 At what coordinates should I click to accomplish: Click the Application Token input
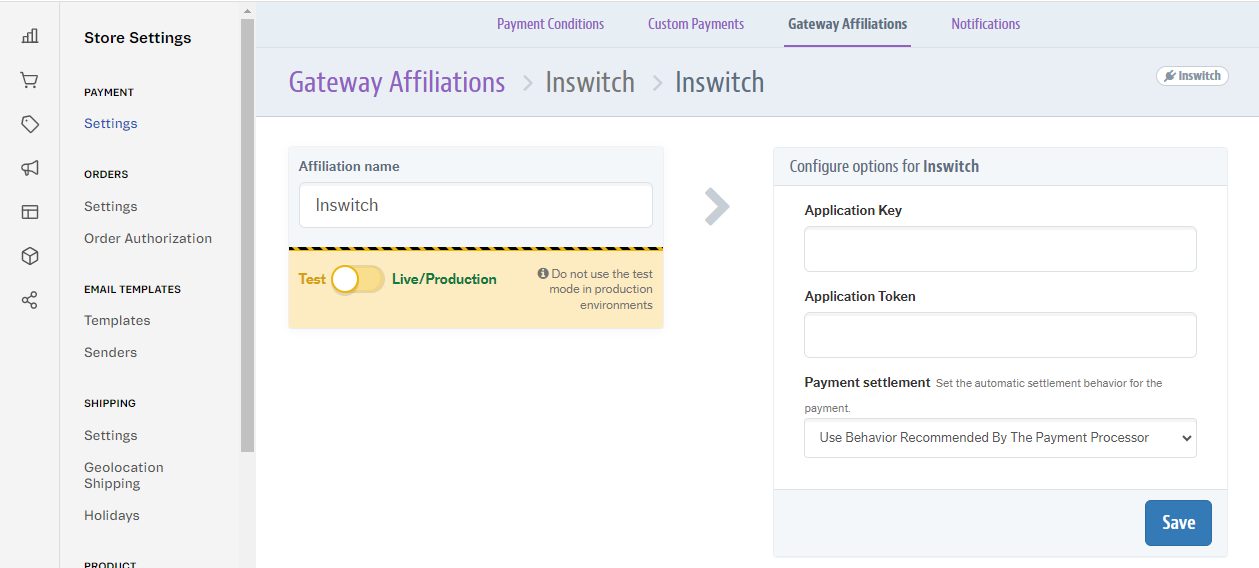click(1000, 335)
